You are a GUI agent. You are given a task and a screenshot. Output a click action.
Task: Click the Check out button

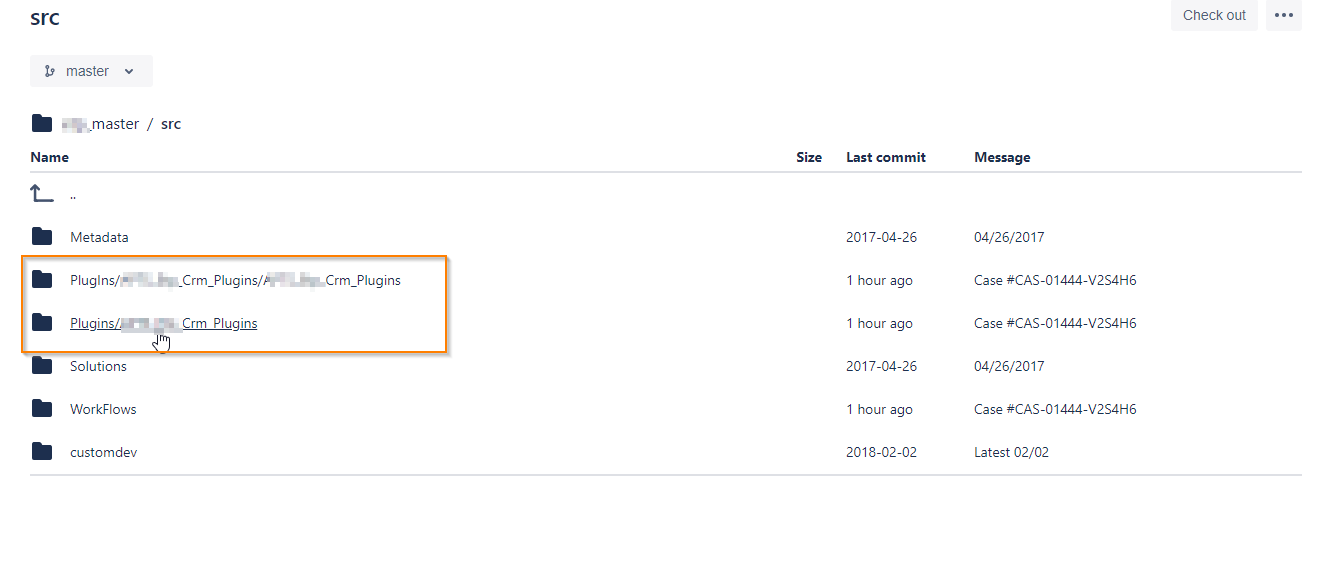click(1214, 15)
